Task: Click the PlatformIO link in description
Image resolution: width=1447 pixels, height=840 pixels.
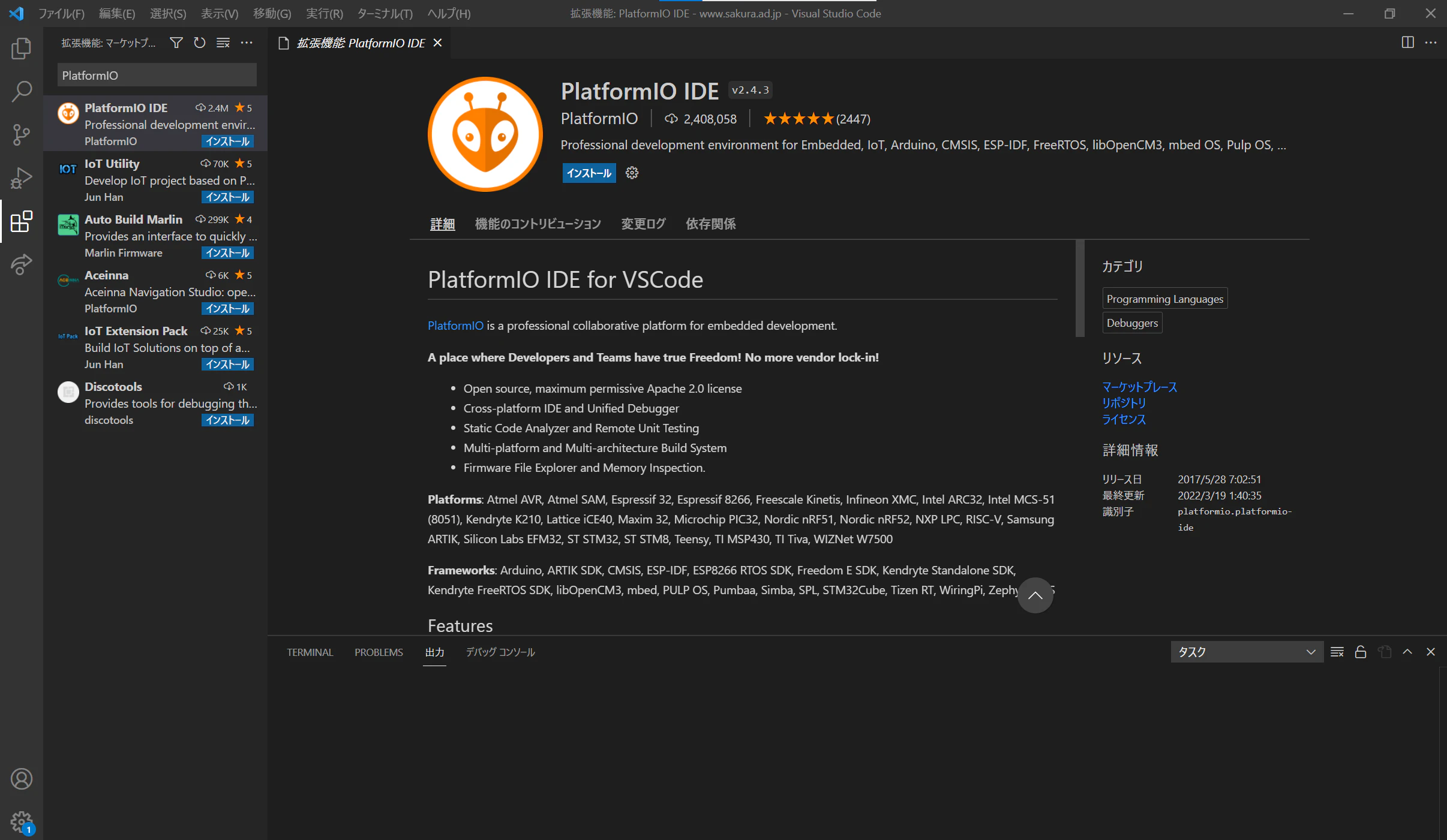Action: tap(455, 325)
